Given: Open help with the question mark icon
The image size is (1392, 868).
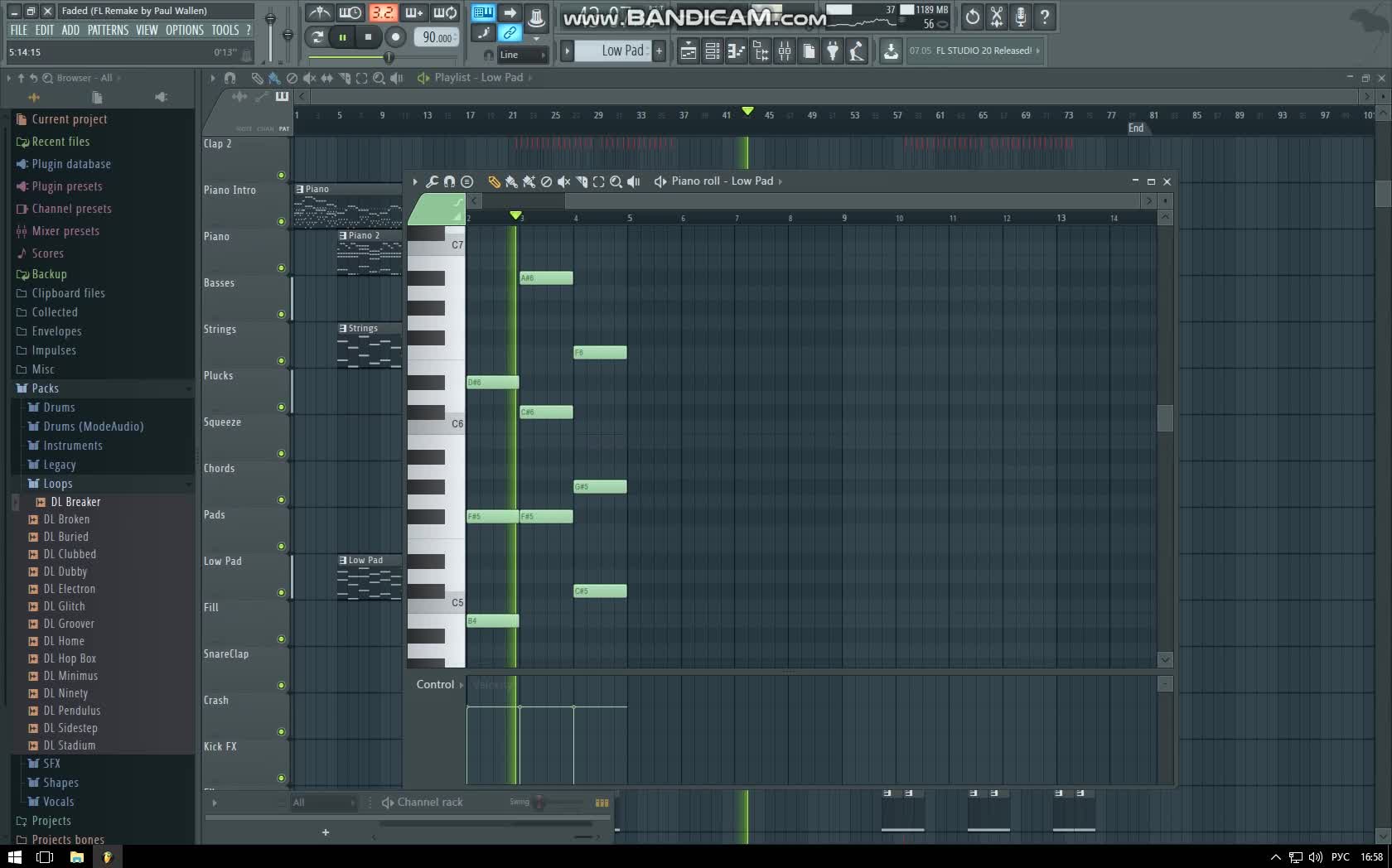Looking at the screenshot, I should 1046,17.
